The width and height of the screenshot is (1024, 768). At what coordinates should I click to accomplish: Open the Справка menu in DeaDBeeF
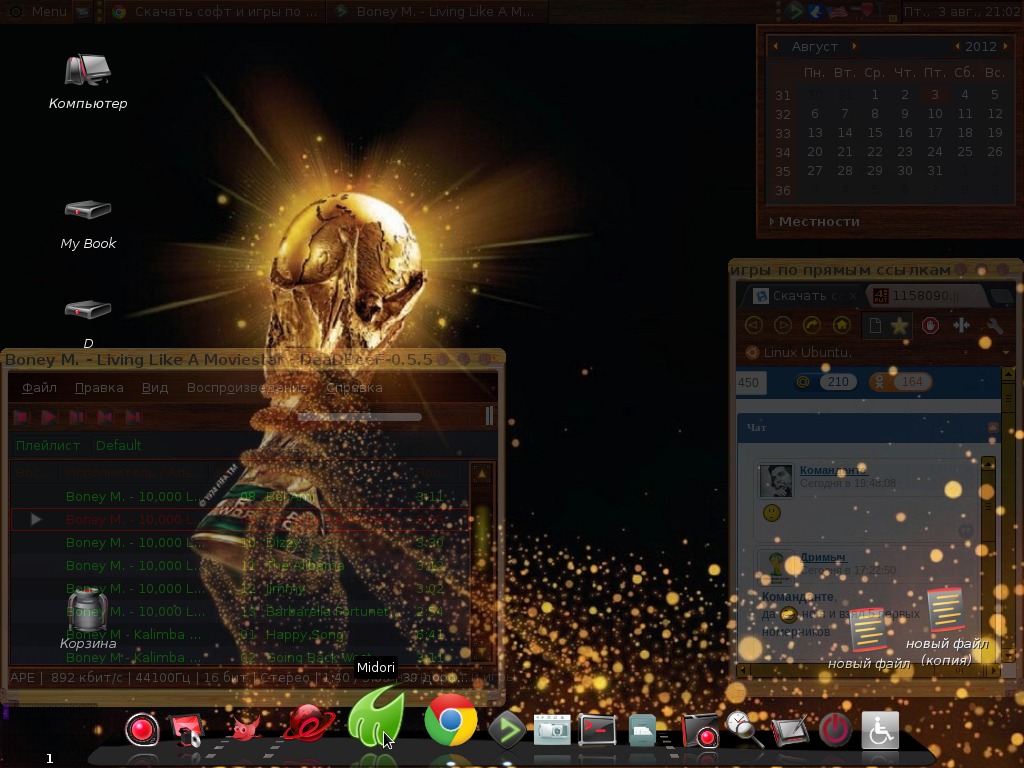[x=354, y=388]
